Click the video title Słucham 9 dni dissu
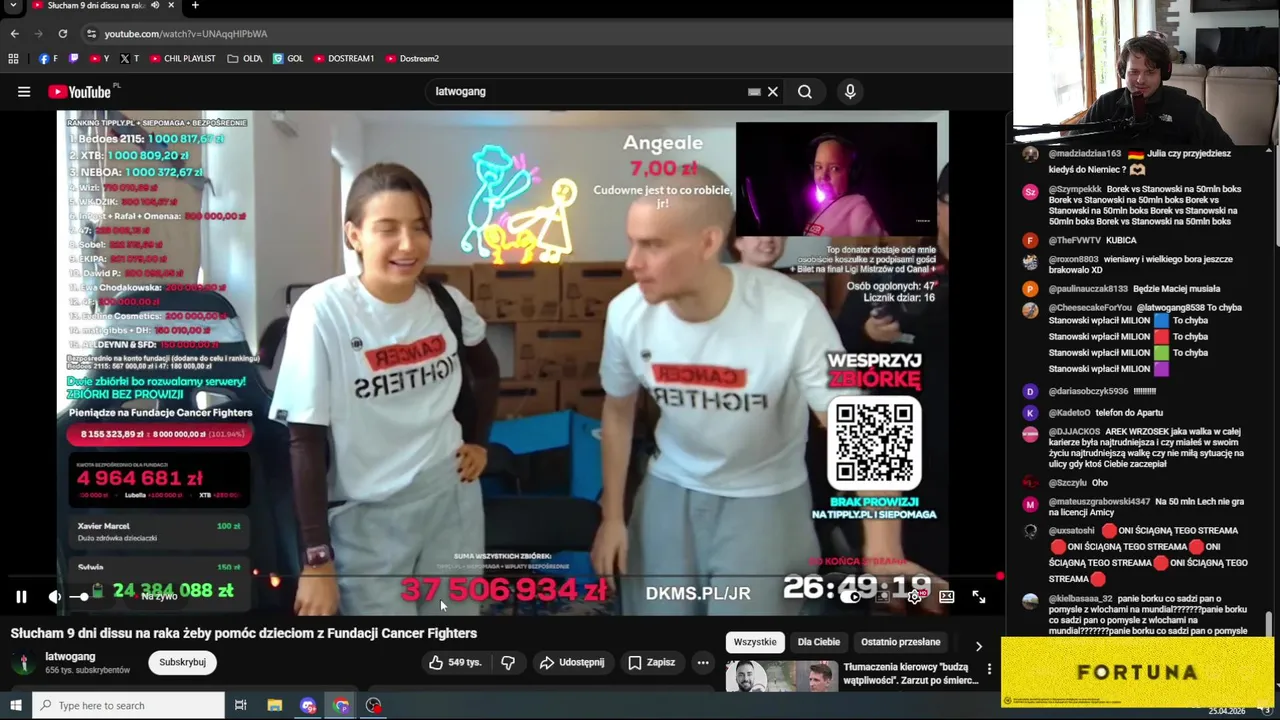 pos(244,633)
